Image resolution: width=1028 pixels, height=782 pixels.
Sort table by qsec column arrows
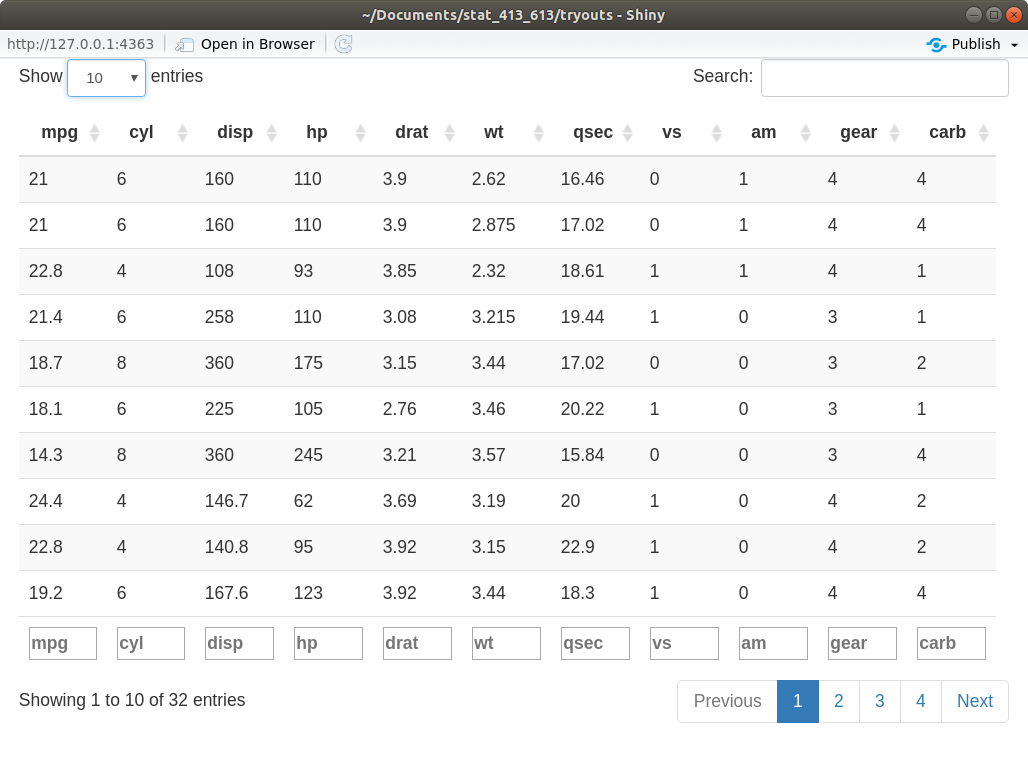(x=627, y=133)
